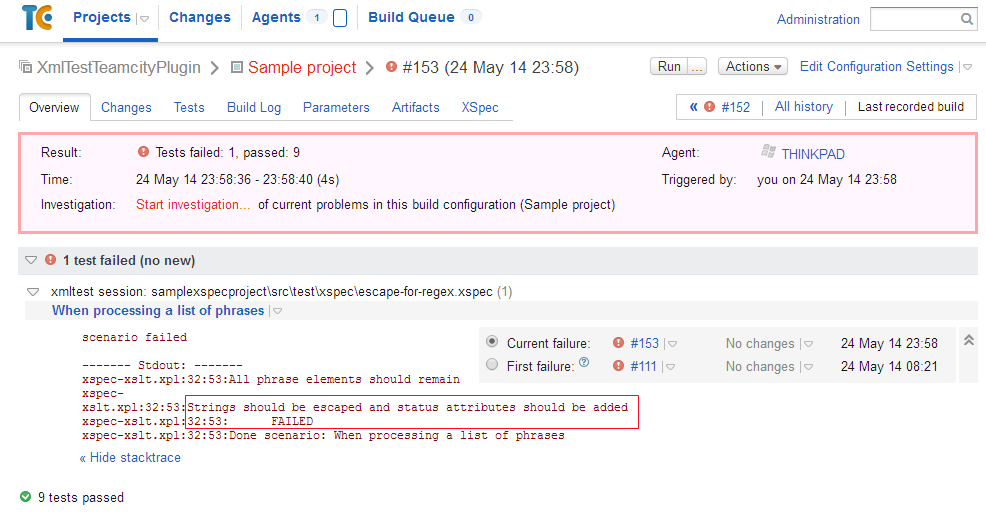Click the search magnifier icon

pyautogui.click(x=967, y=19)
